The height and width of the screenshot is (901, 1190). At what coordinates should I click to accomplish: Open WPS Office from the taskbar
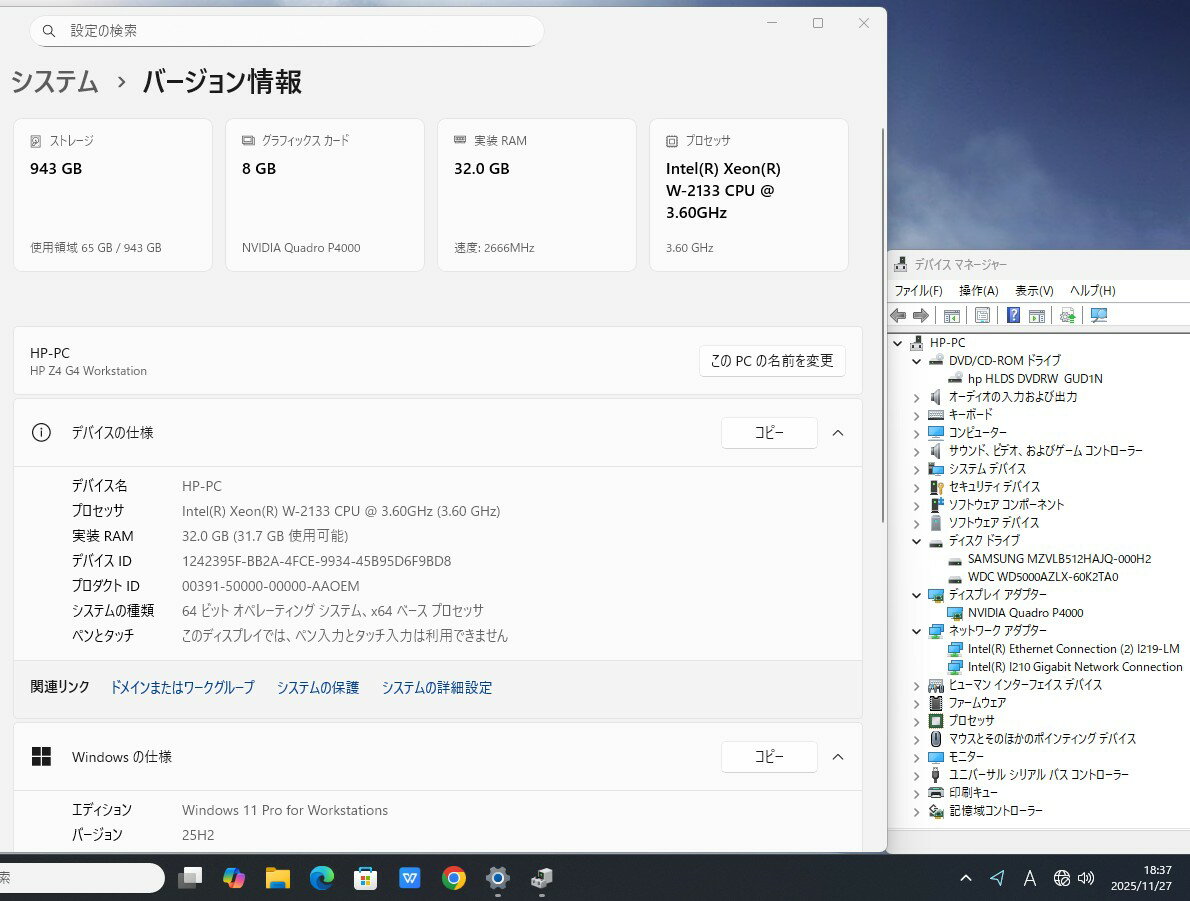pos(410,878)
